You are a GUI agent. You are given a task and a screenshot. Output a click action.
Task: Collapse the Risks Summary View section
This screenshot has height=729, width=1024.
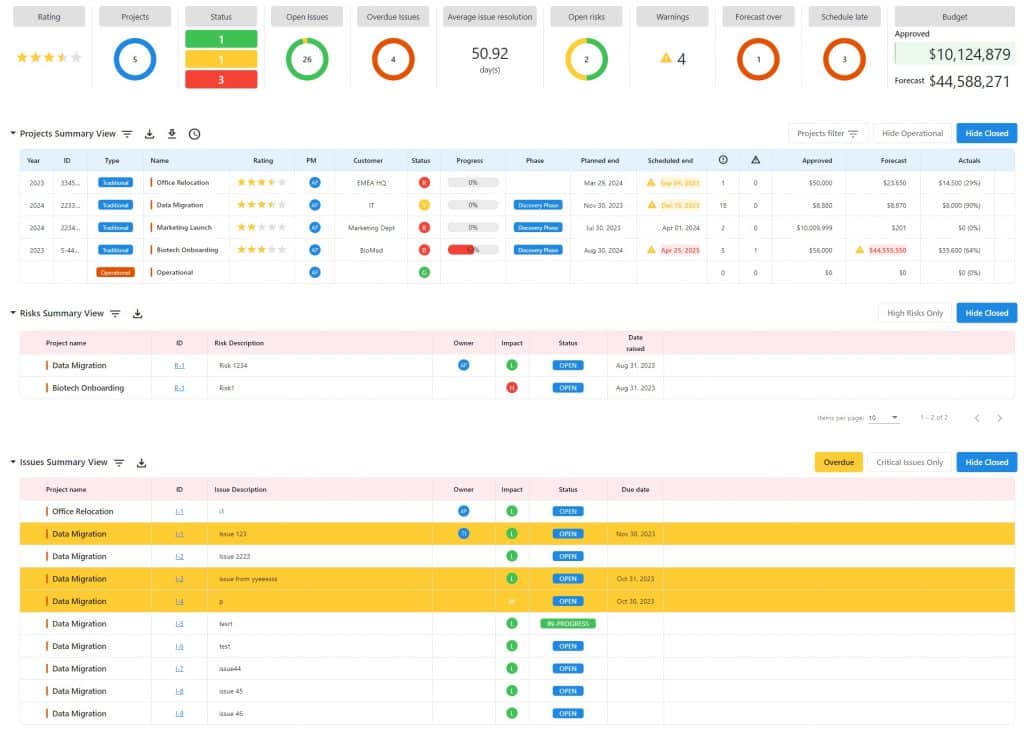(13, 314)
